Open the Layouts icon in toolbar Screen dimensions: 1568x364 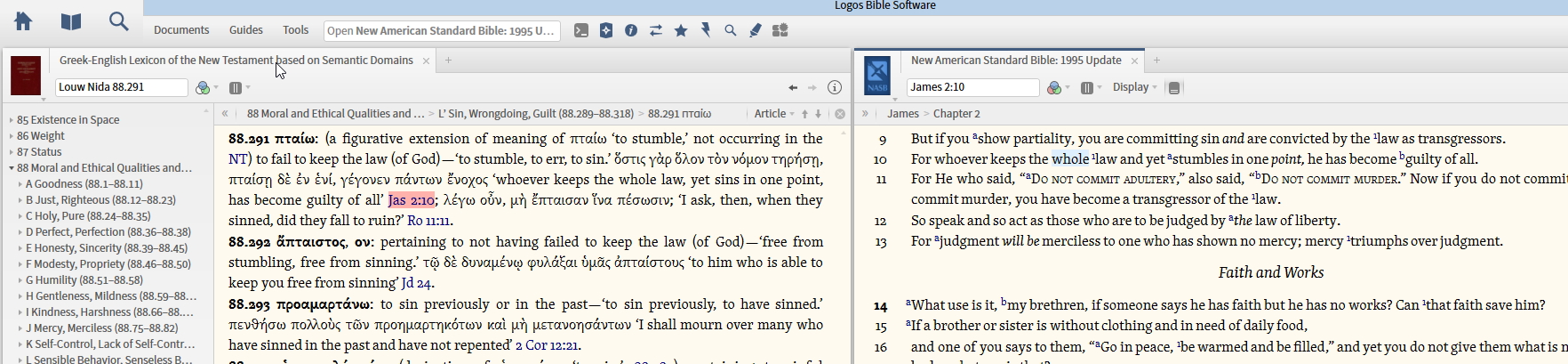tap(780, 30)
